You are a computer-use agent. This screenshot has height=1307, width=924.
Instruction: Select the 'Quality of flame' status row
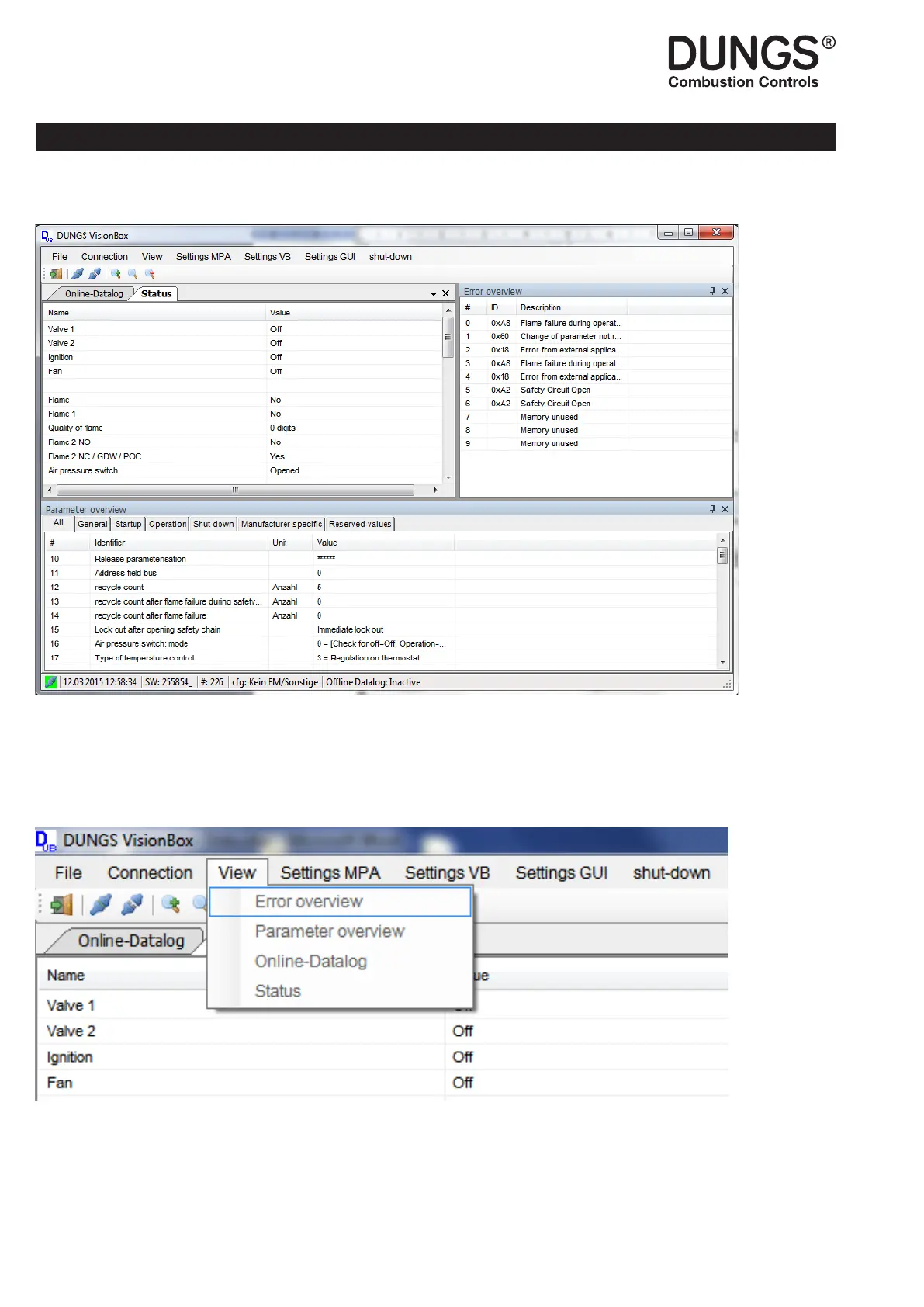point(243,428)
